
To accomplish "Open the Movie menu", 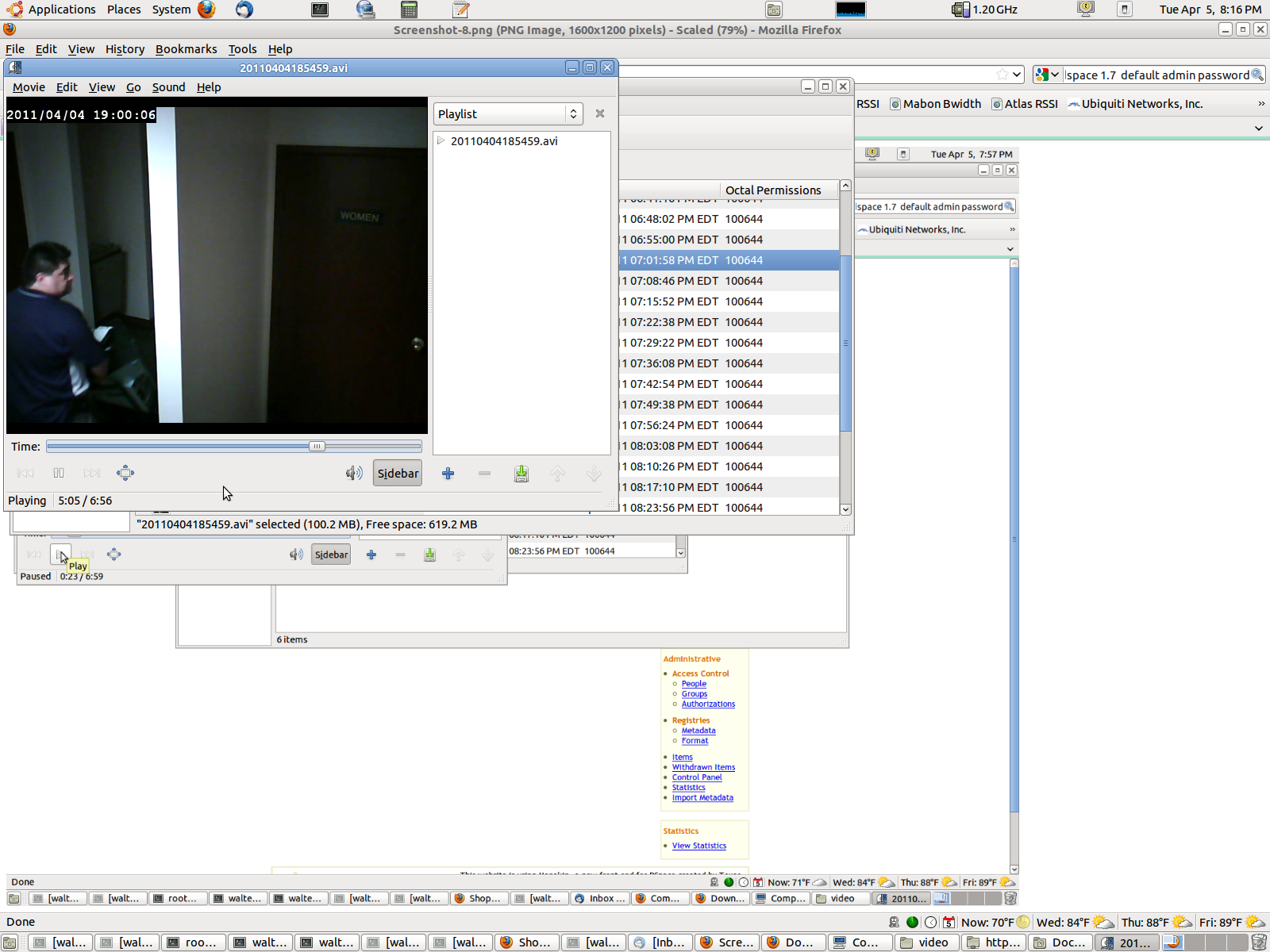I will (x=29, y=87).
